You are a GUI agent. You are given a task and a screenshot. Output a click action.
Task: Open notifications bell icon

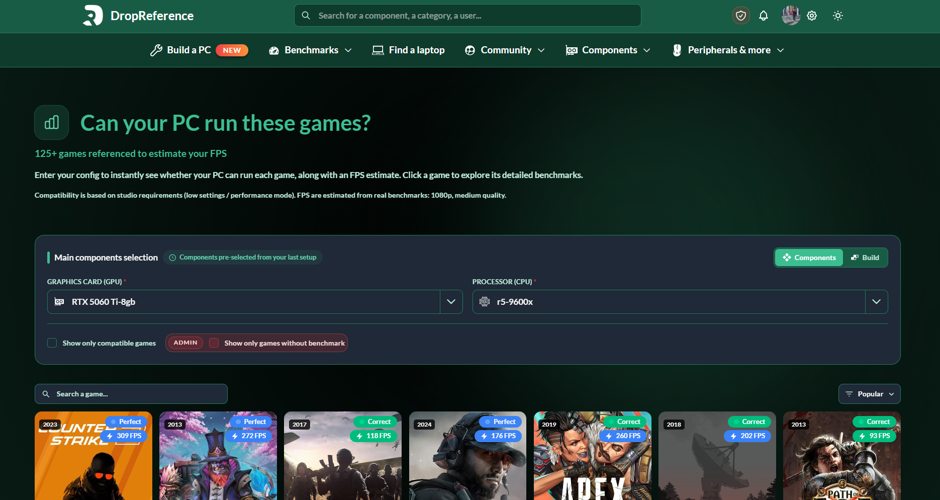[x=763, y=16]
